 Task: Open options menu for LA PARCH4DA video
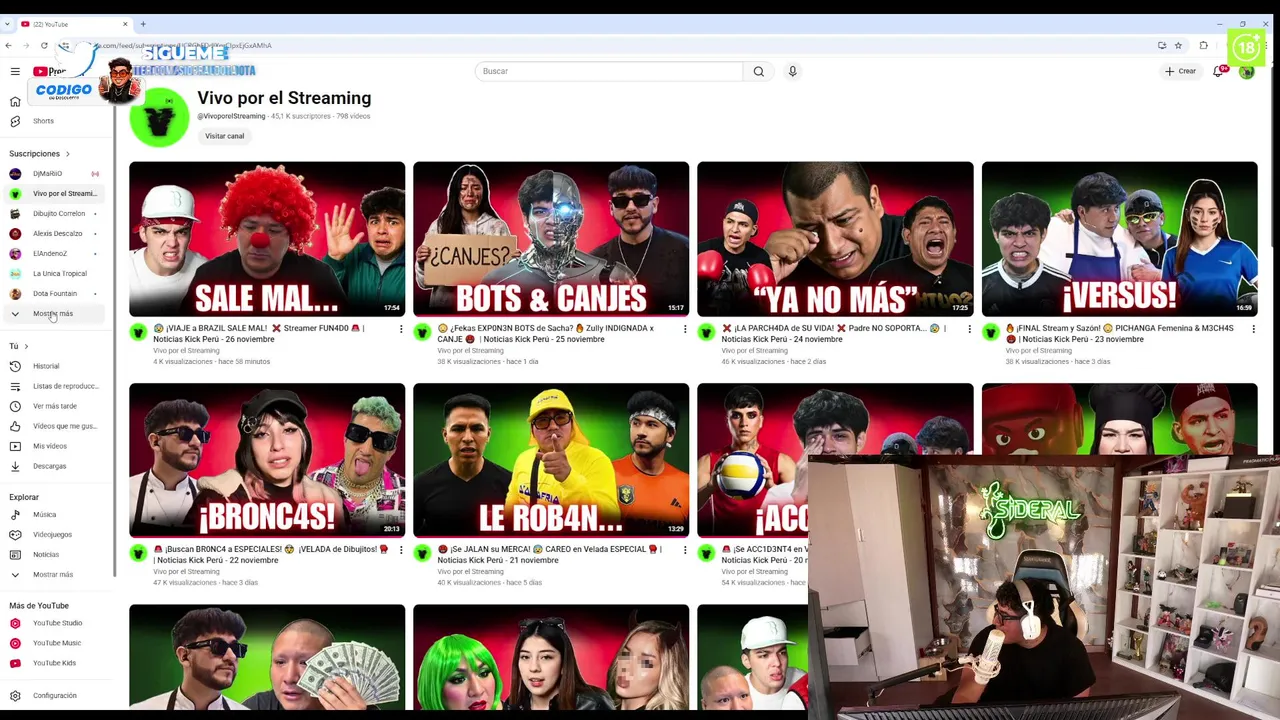(x=969, y=329)
